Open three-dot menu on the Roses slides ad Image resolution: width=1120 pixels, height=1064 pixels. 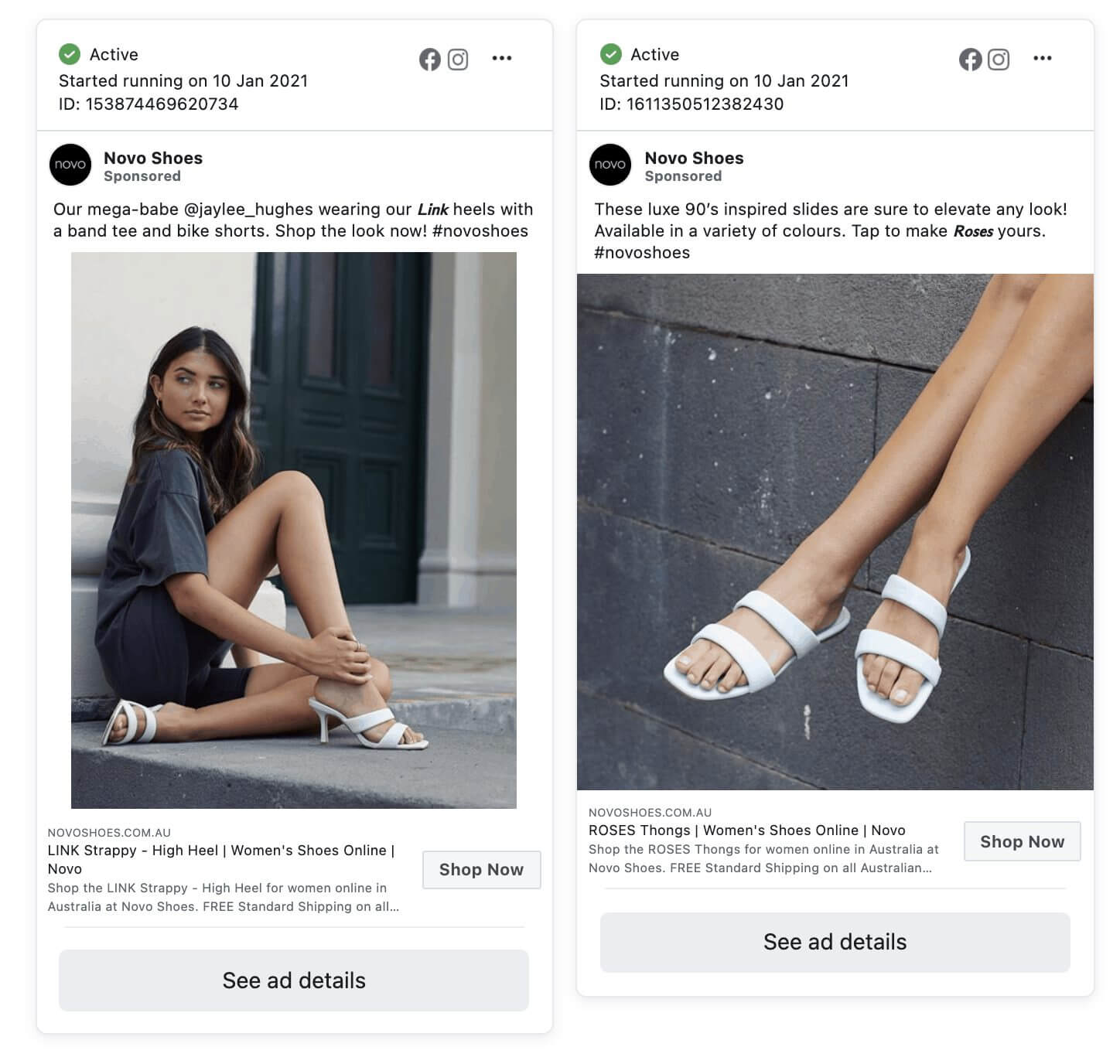pyautogui.click(x=1042, y=58)
